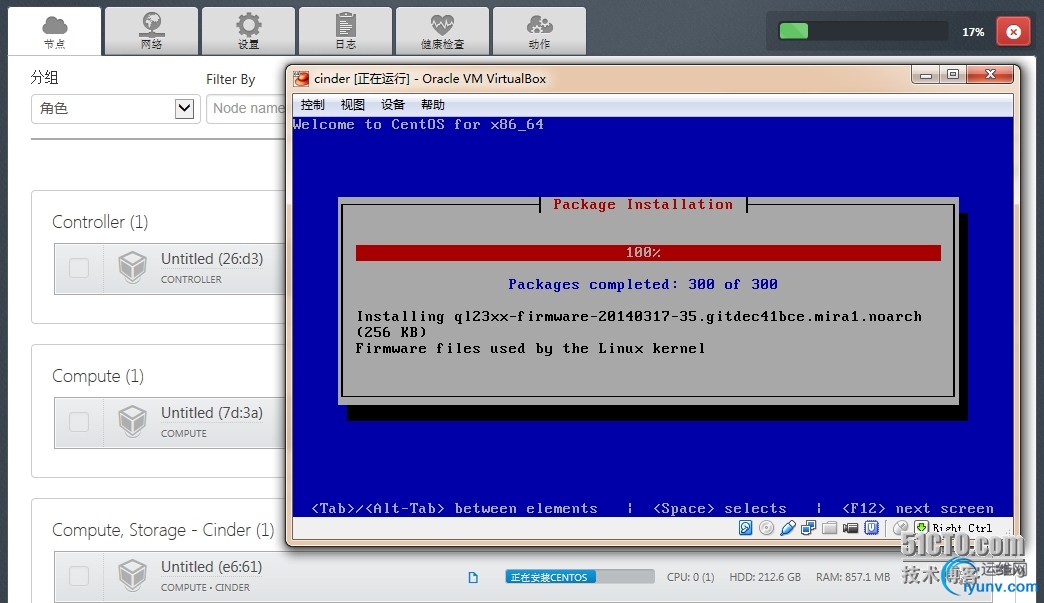Click the VirtualBox video capture icon
The width and height of the screenshot is (1044, 603).
[x=850, y=528]
